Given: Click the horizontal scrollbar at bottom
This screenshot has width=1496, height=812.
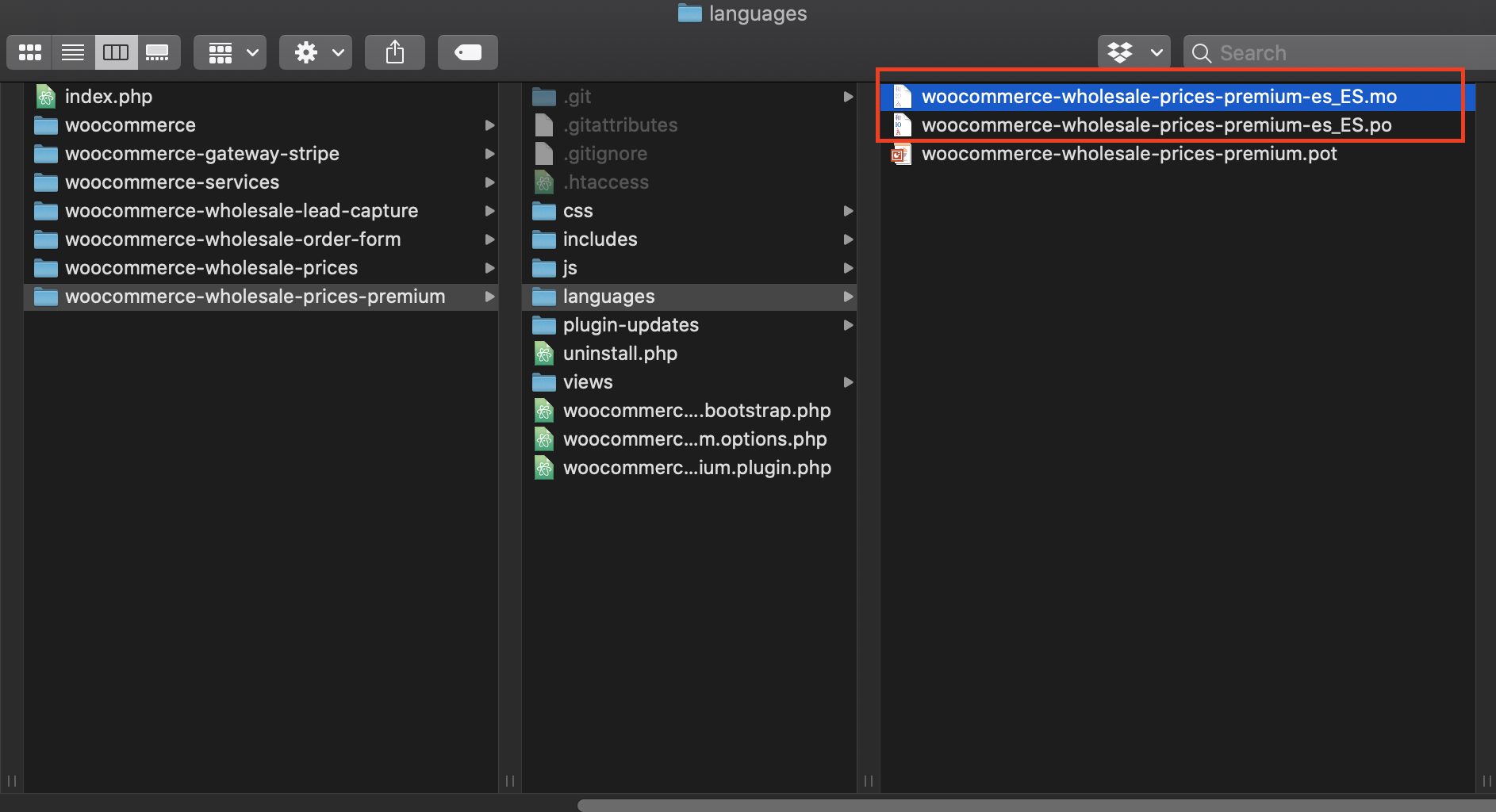Looking at the screenshot, I should pos(1031,805).
